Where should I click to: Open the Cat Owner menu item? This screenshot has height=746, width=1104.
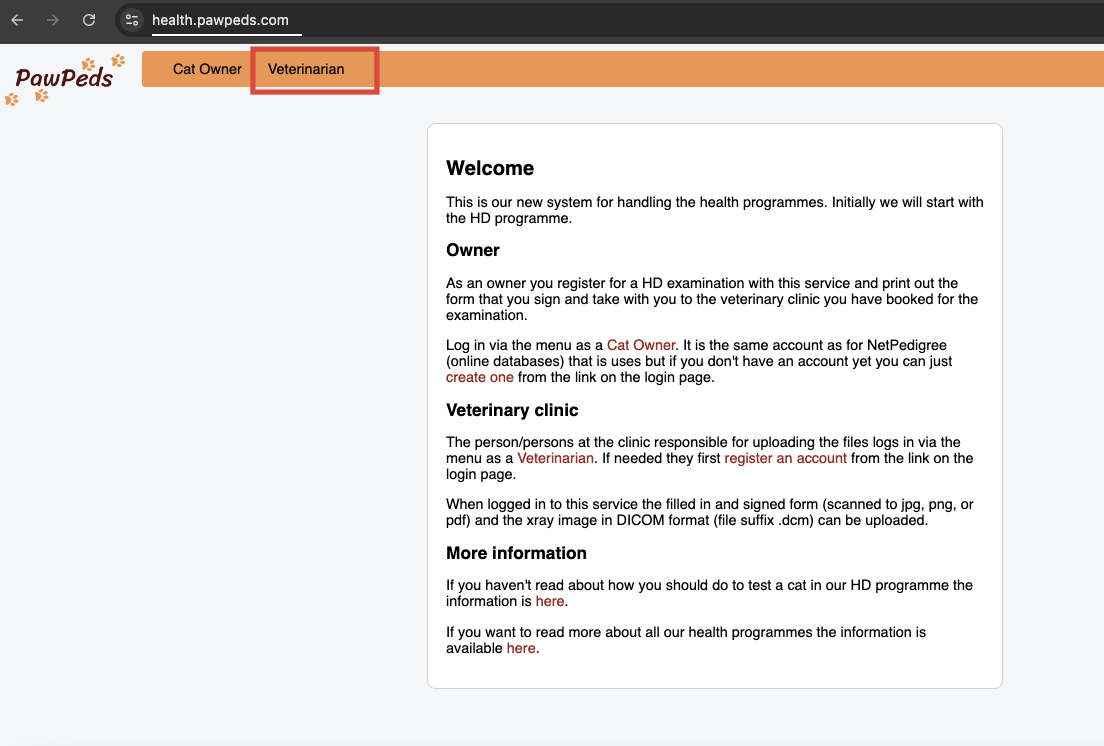coord(207,69)
